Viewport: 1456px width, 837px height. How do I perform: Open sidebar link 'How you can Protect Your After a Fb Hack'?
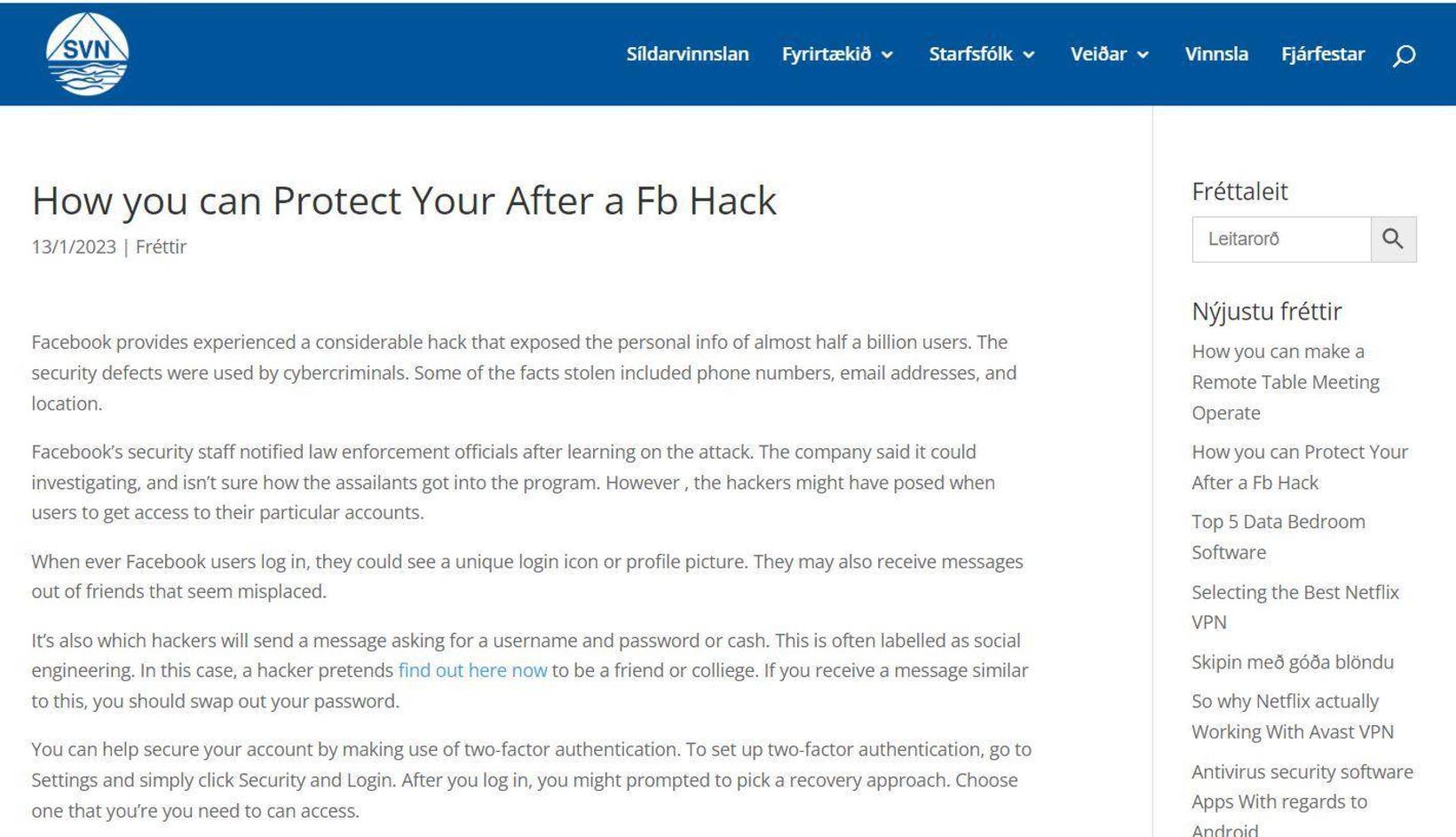click(1300, 467)
